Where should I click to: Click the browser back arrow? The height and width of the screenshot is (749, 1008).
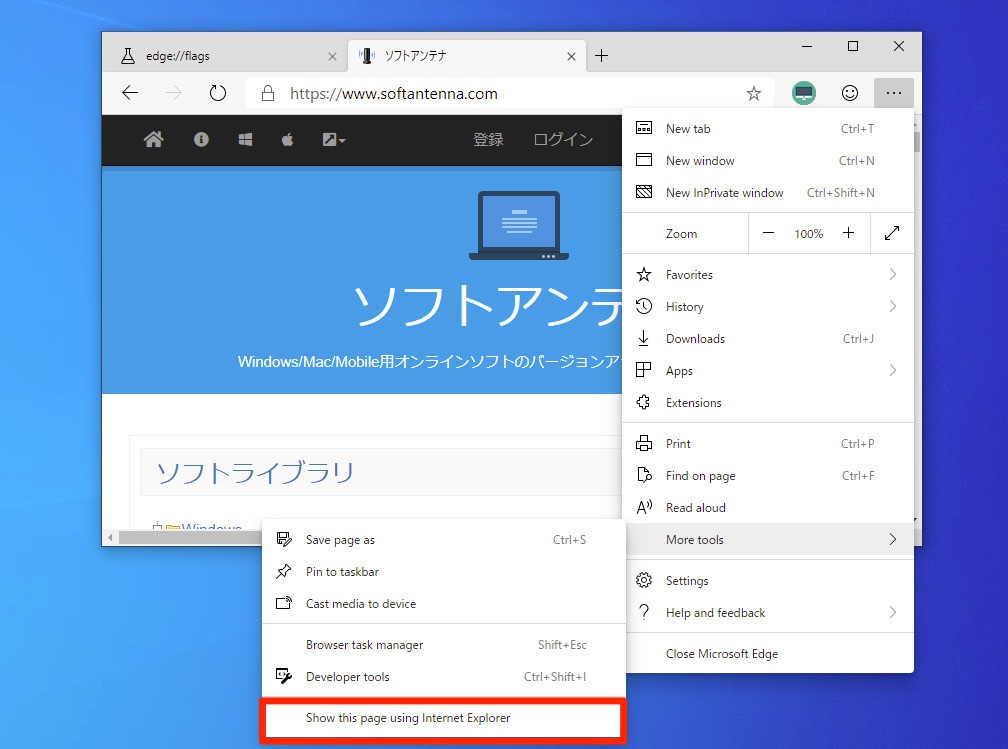point(130,93)
